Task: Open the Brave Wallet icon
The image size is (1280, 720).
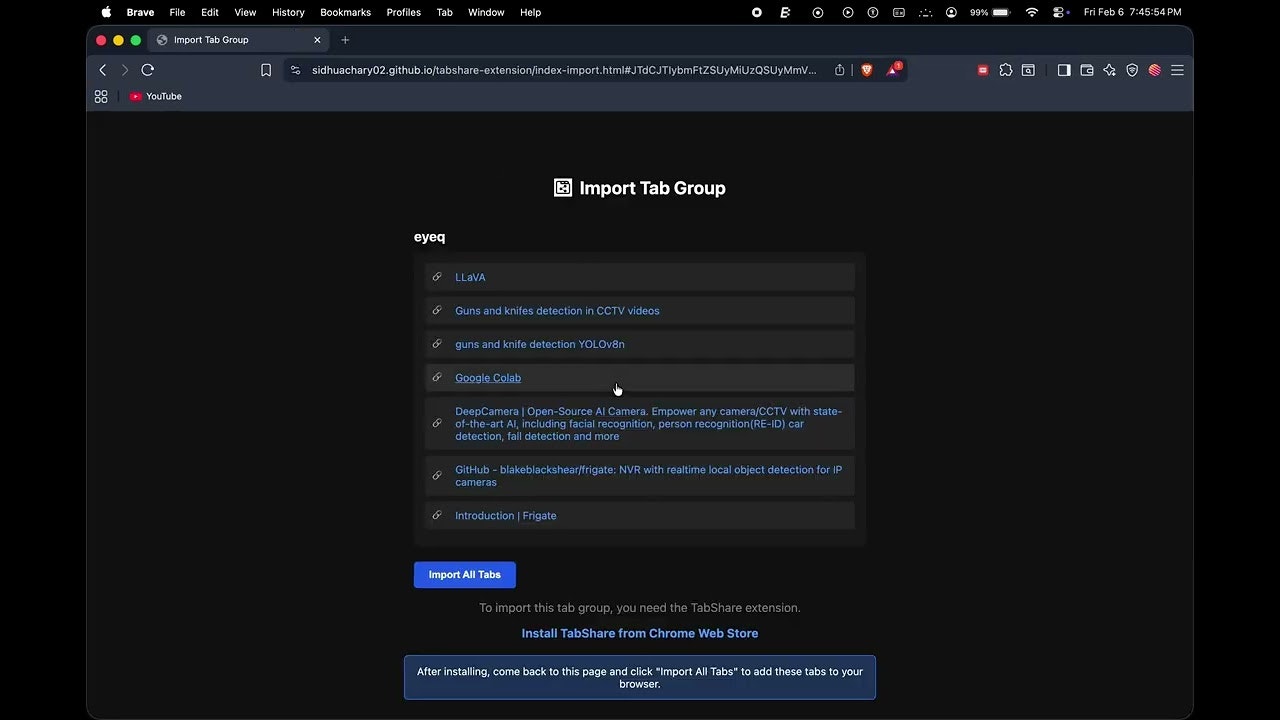Action: pos(1086,70)
